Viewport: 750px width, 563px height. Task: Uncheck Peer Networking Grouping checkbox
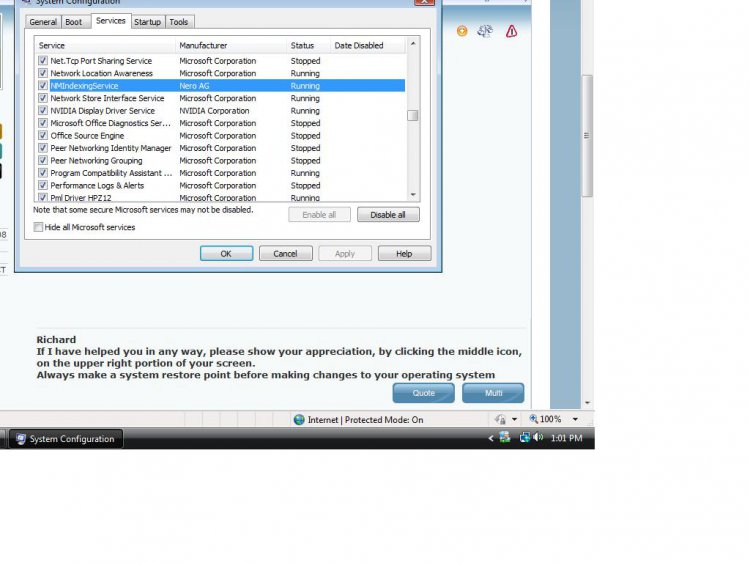click(x=43, y=160)
